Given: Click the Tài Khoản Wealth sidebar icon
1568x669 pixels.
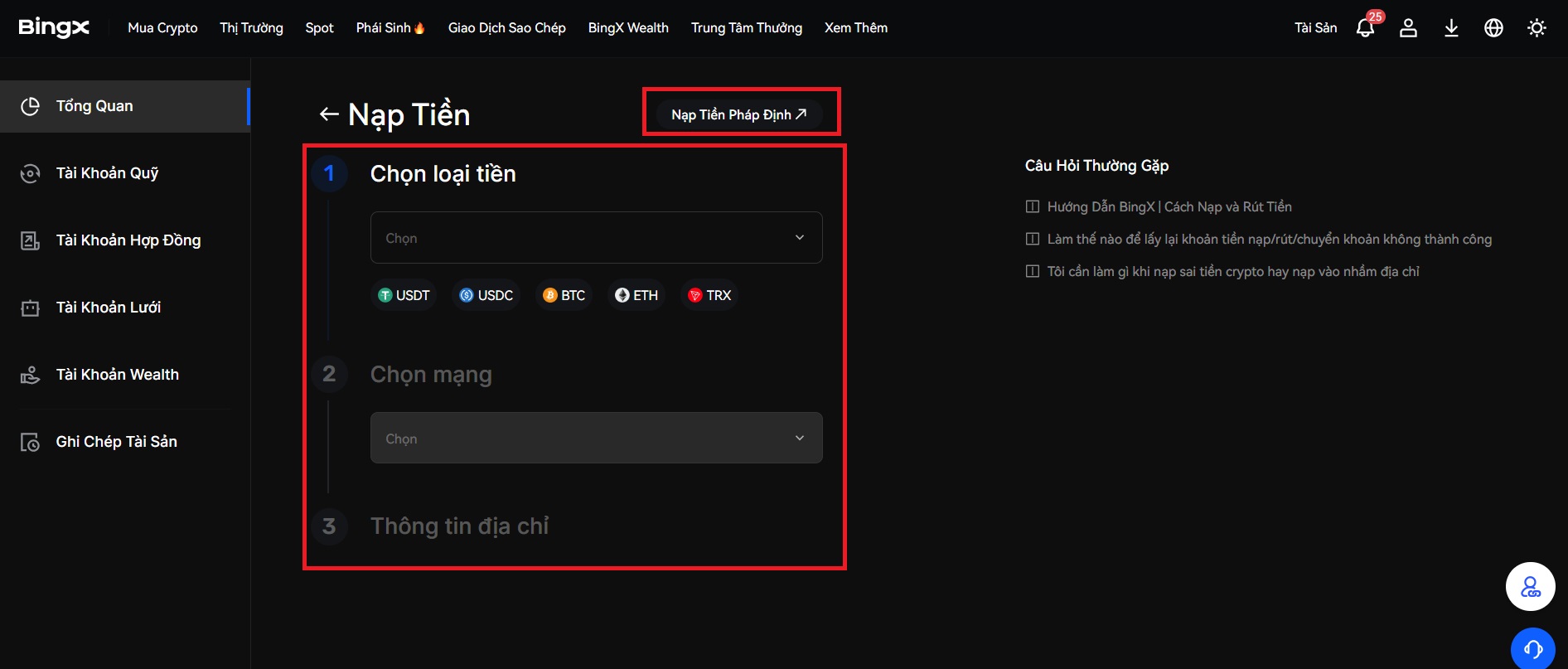Looking at the screenshot, I should [31, 375].
